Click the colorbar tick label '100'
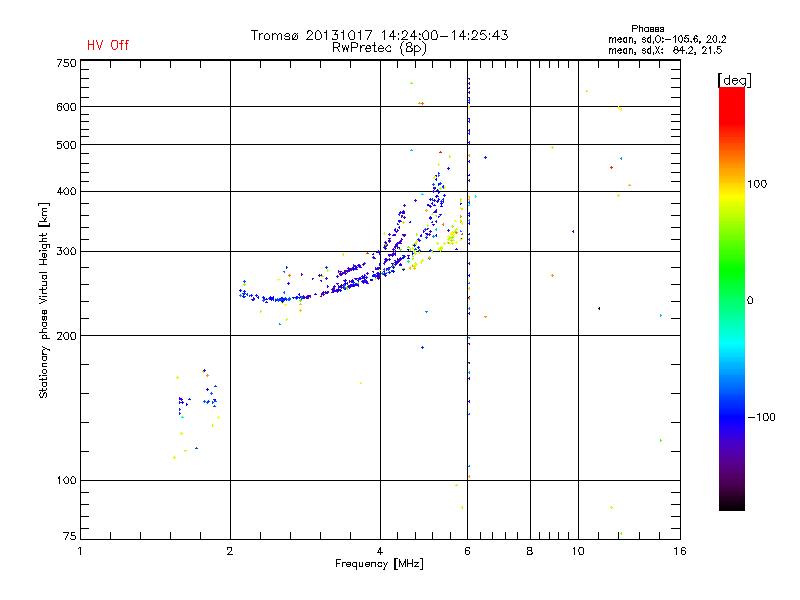 coord(757,184)
